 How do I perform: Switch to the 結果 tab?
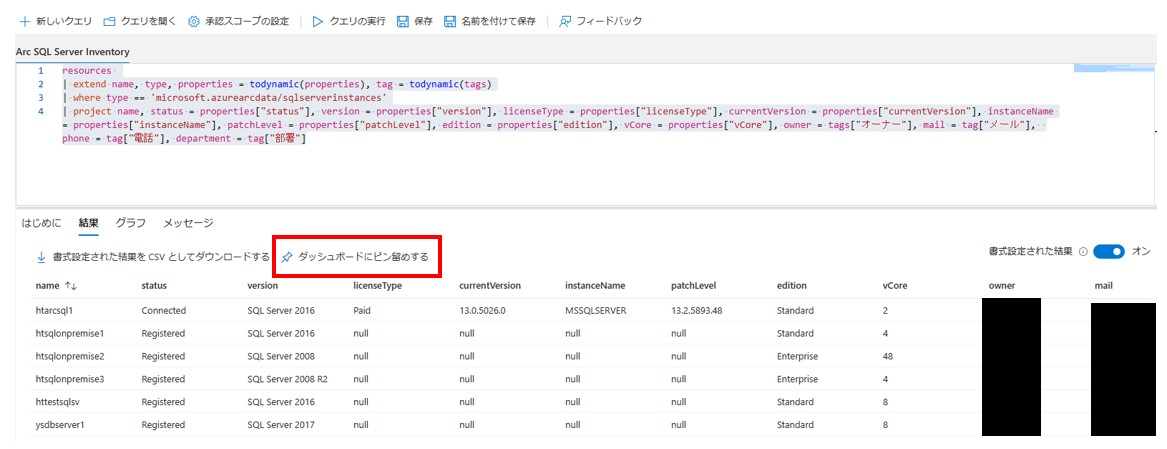[x=89, y=223]
